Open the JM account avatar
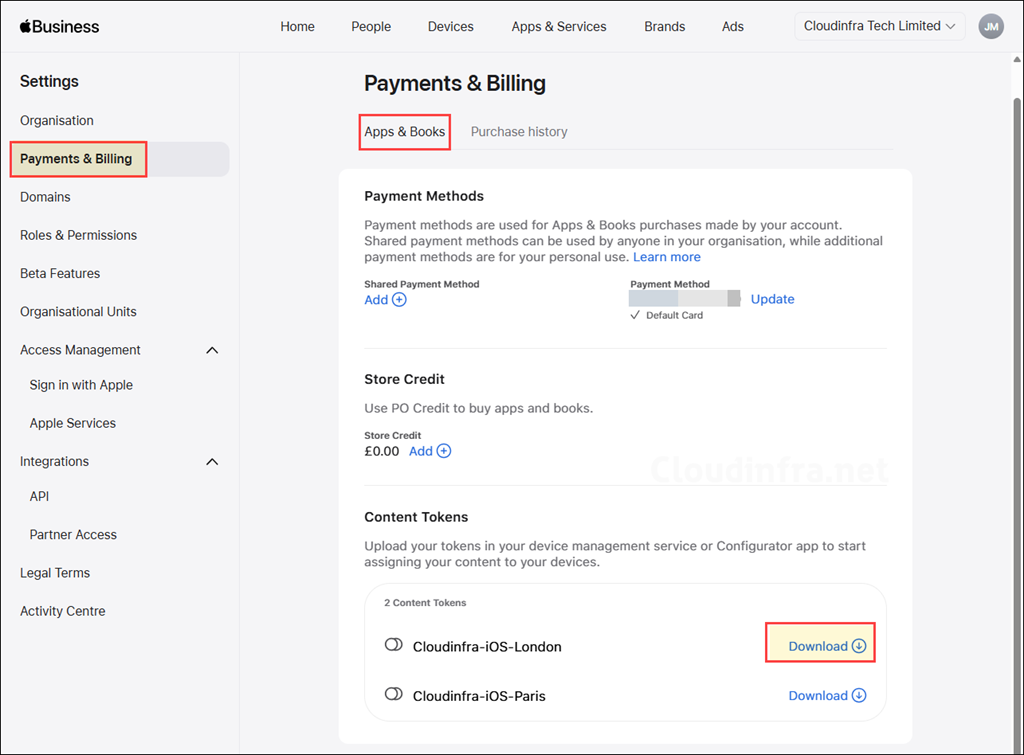Image resolution: width=1024 pixels, height=755 pixels. coord(991,27)
